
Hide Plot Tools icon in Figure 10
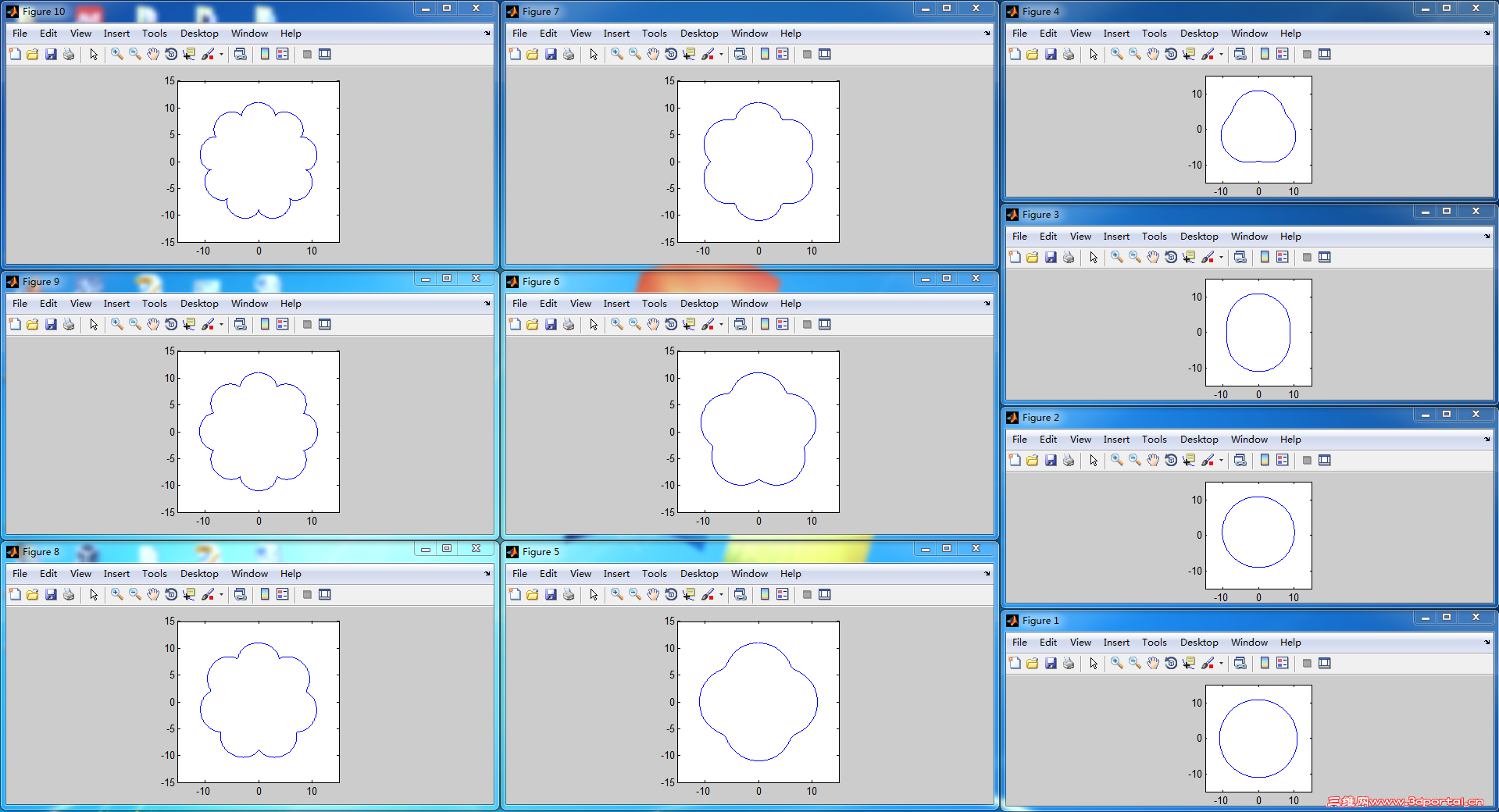pos(307,54)
